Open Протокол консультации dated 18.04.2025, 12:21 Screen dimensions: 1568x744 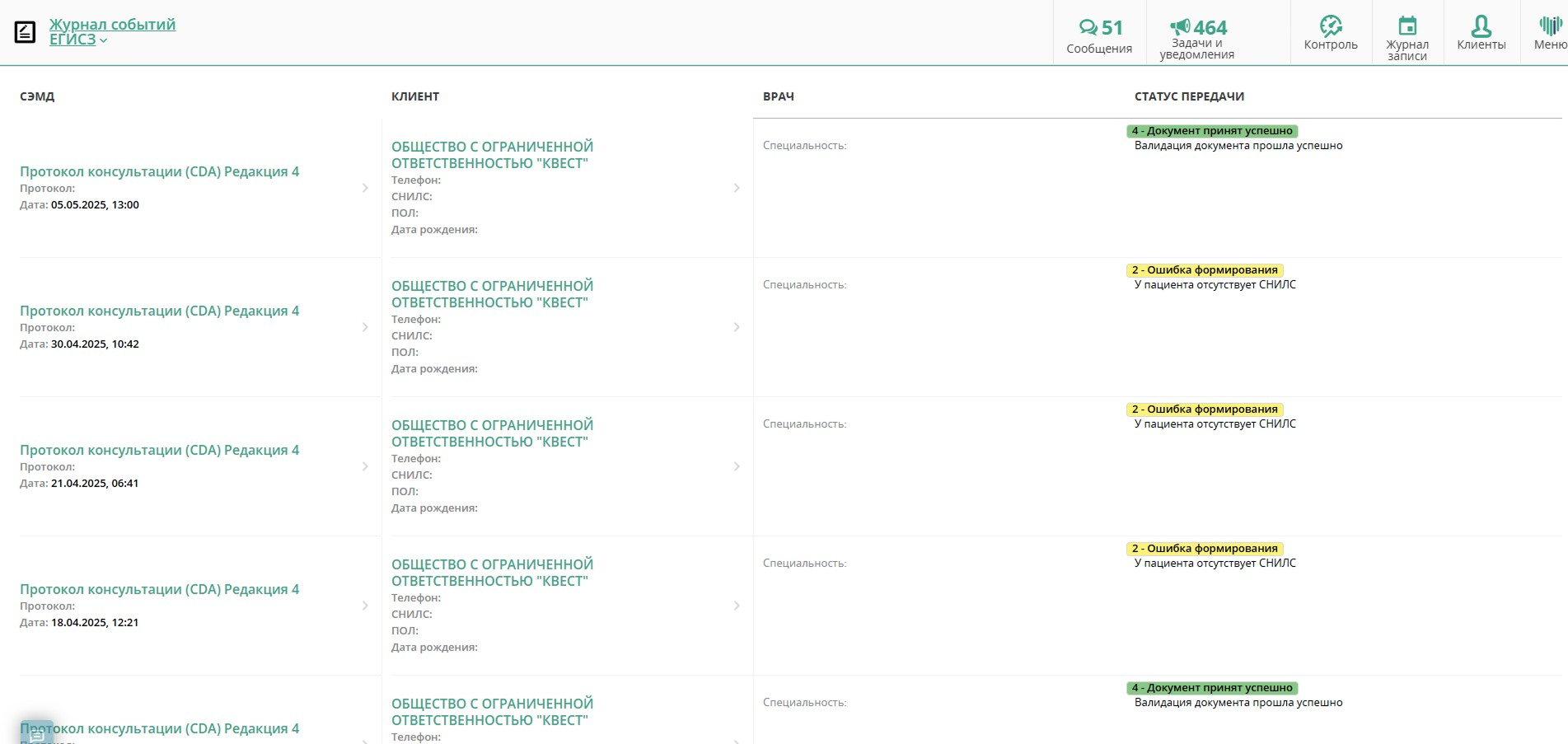coord(160,589)
